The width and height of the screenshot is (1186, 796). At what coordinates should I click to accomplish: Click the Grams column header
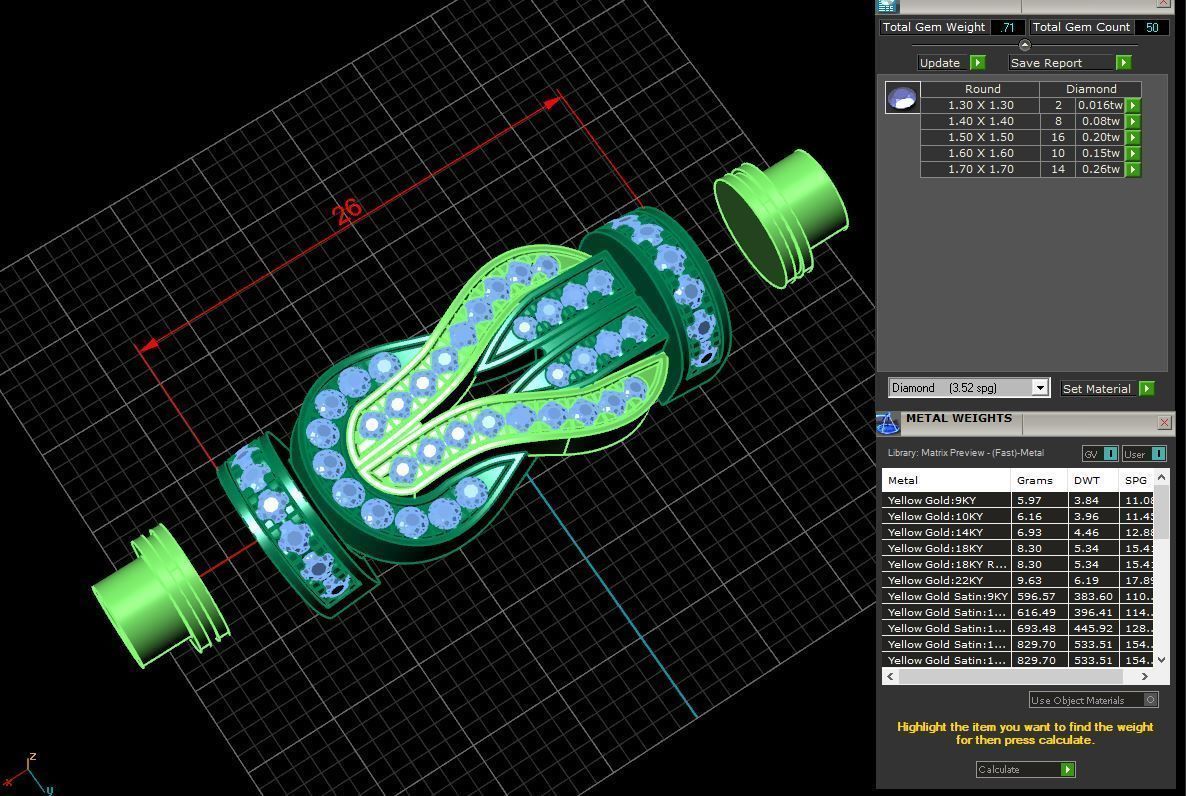pyautogui.click(x=1039, y=480)
